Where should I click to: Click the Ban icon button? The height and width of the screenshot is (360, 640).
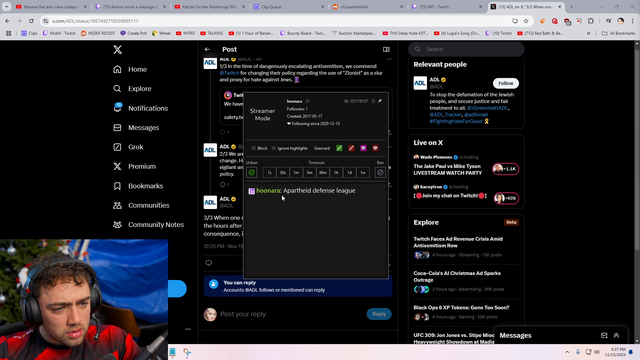[380, 172]
